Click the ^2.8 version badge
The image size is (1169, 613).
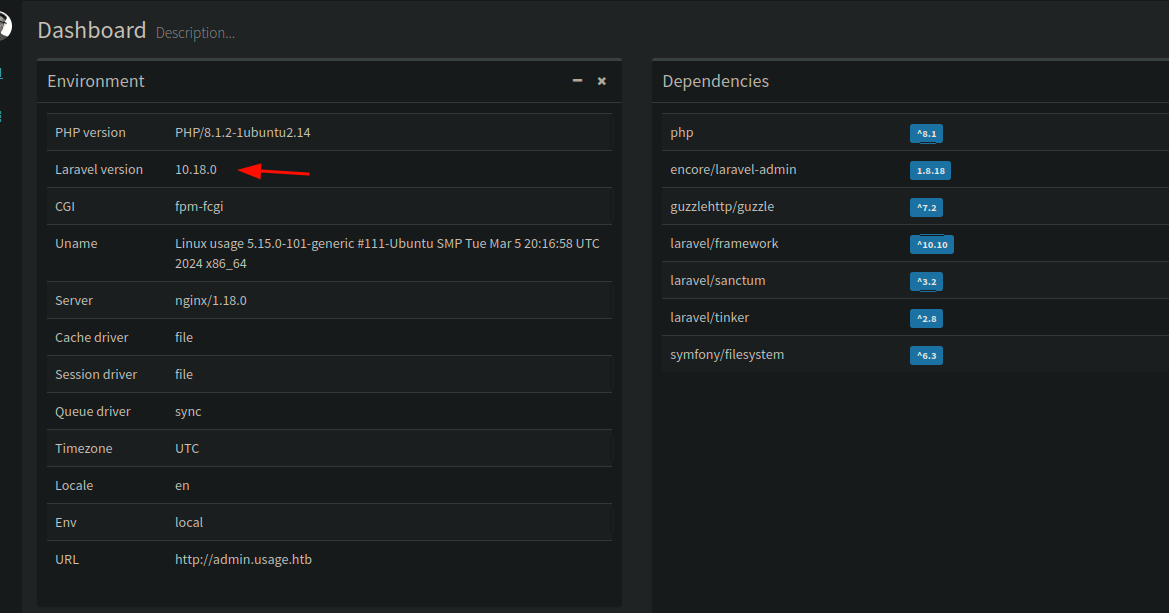(927, 319)
